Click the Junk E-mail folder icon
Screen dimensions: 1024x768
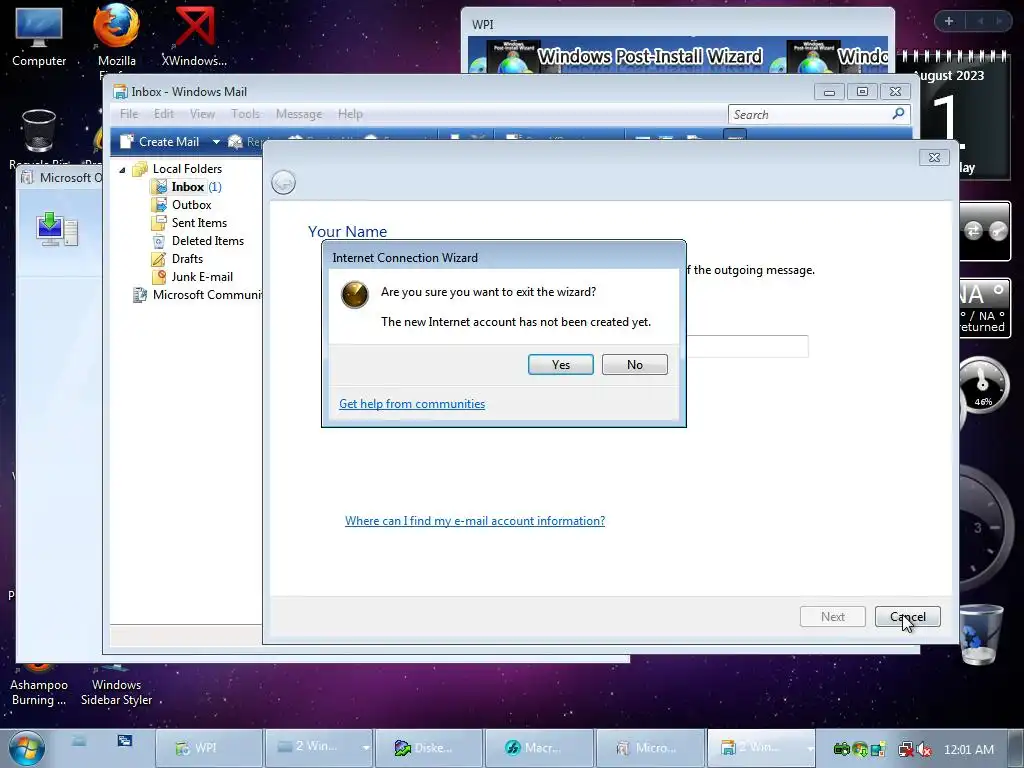coord(159,277)
